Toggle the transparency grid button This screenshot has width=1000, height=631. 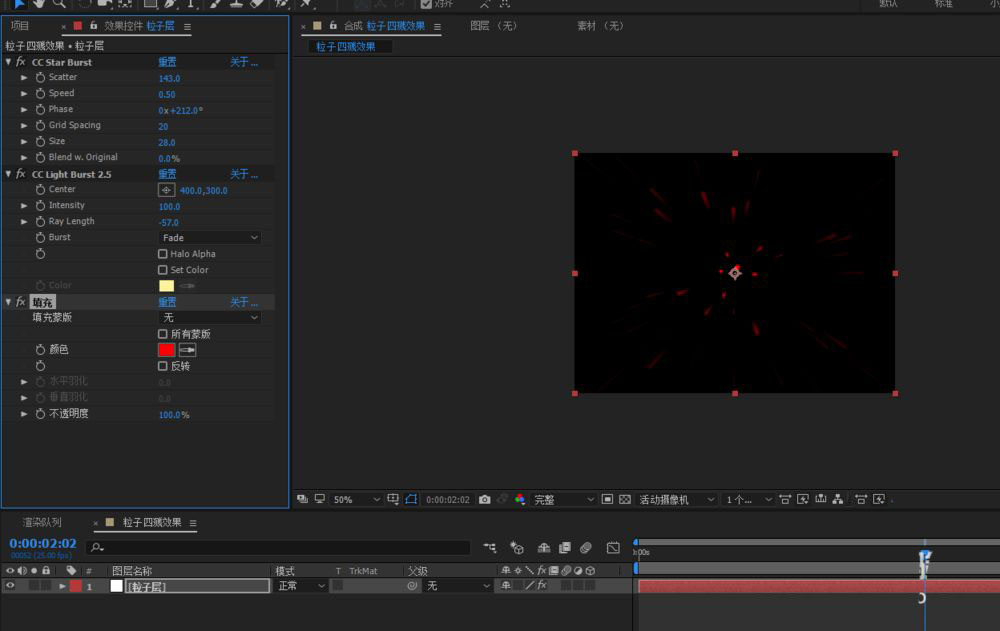point(625,499)
